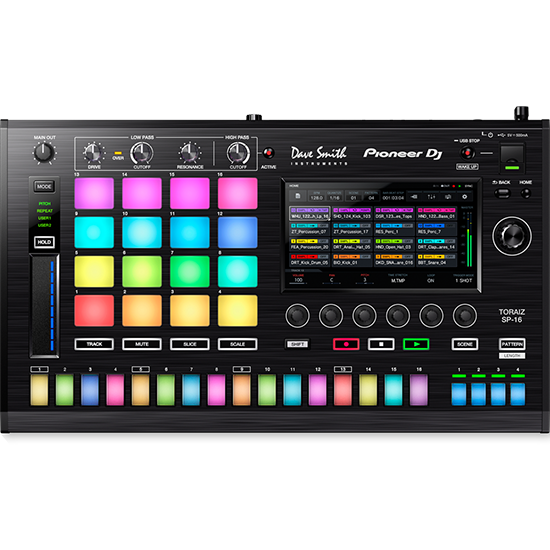Tap the Trigger Mode 1 SHOT parameter
The width and height of the screenshot is (550, 550).
pyautogui.click(x=463, y=279)
